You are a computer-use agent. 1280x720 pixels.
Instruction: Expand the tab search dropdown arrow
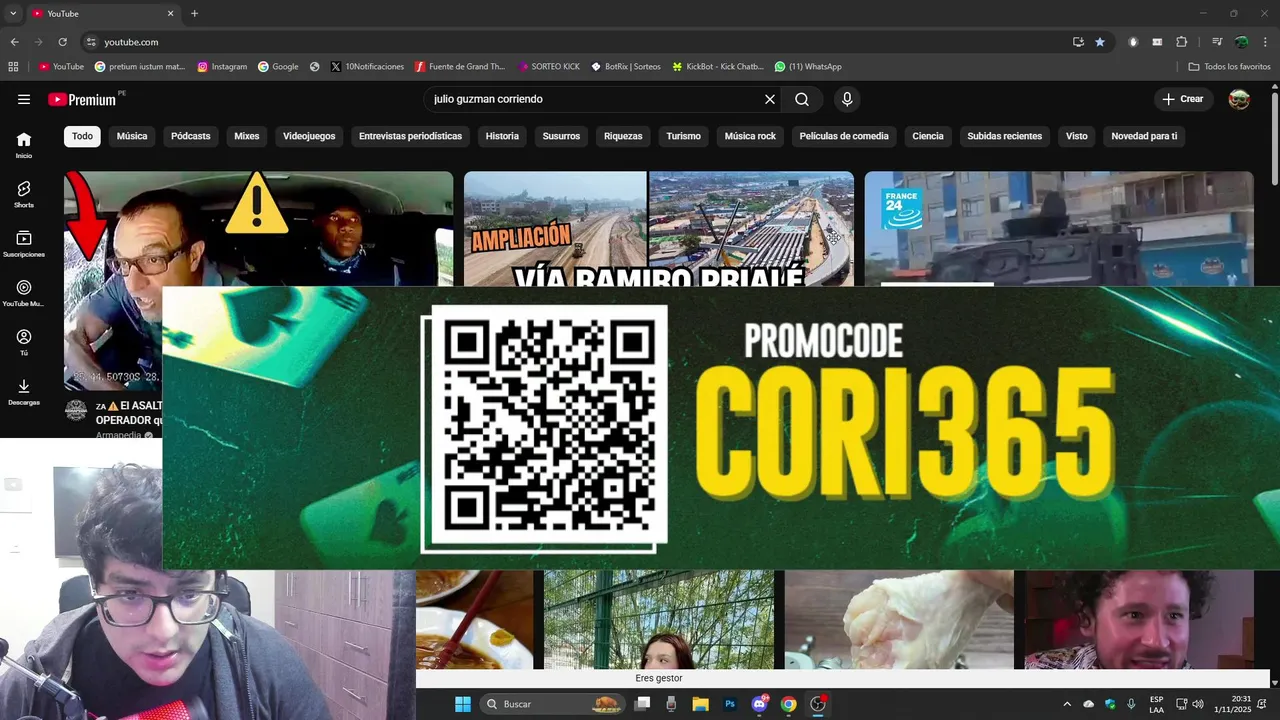(x=13, y=14)
